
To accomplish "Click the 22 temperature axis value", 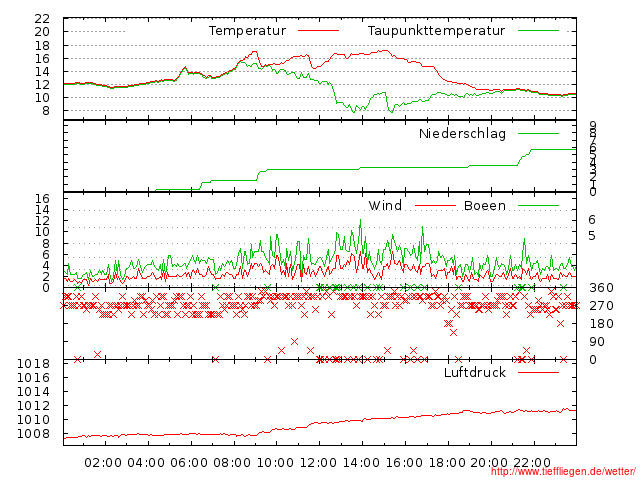I will [x=42, y=18].
